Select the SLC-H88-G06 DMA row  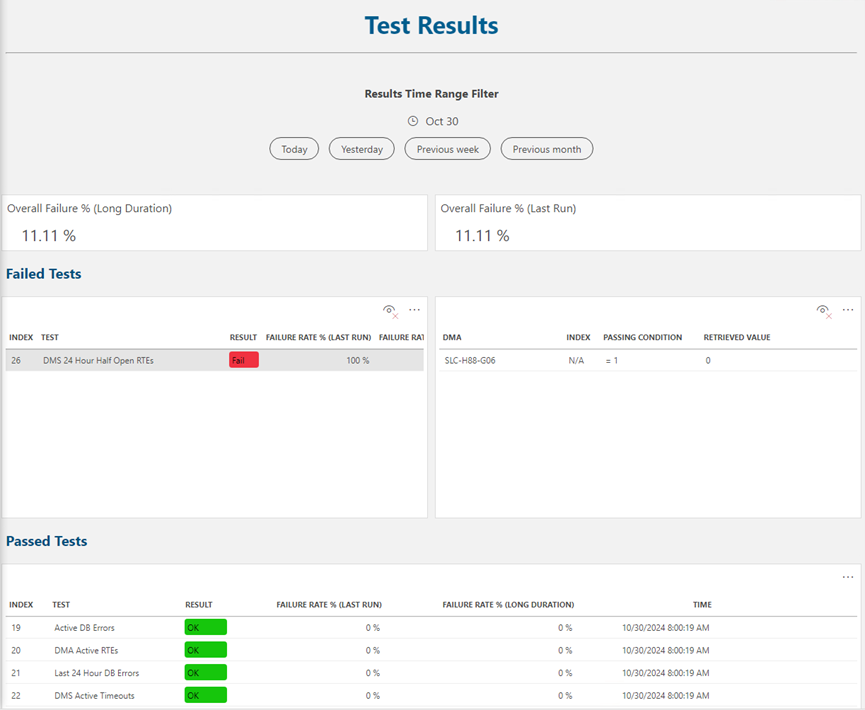(648, 360)
